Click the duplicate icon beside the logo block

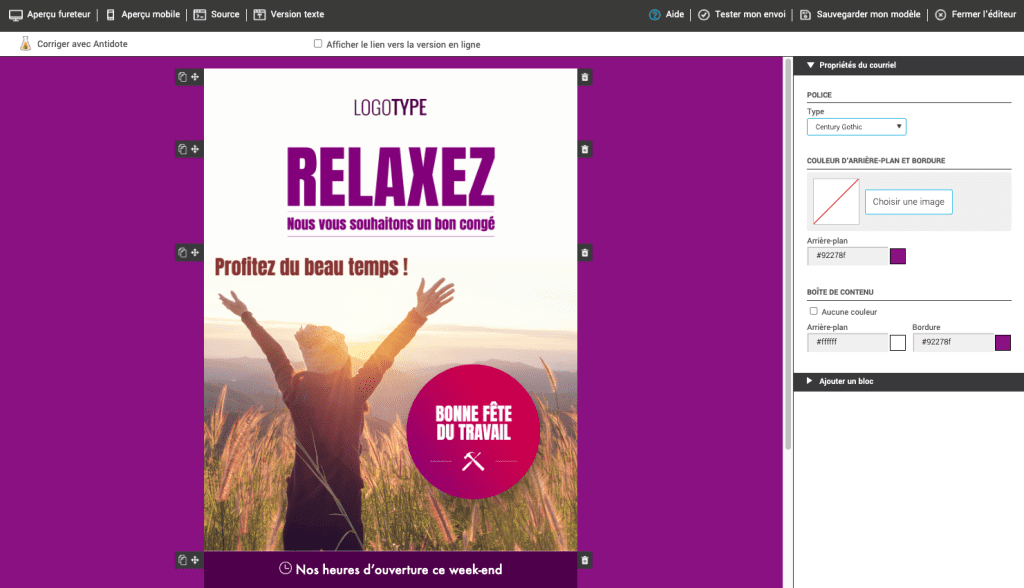pyautogui.click(x=182, y=77)
